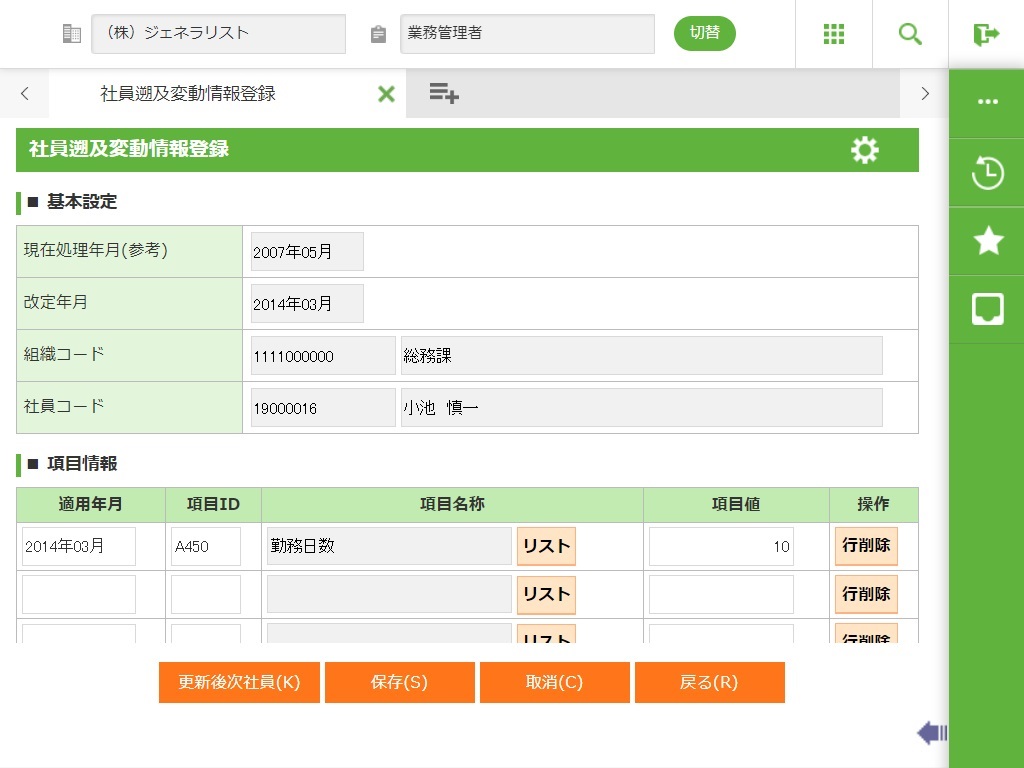Open the inbox tray icon in sidebar
This screenshot has height=768, width=1024.
pyautogui.click(x=987, y=309)
